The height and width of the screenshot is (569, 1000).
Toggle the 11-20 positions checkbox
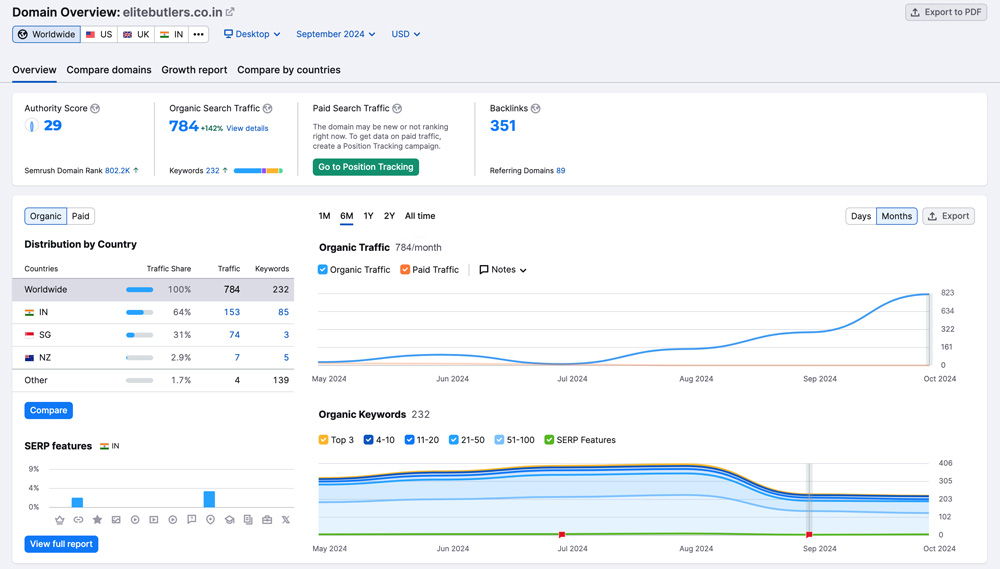click(x=409, y=440)
